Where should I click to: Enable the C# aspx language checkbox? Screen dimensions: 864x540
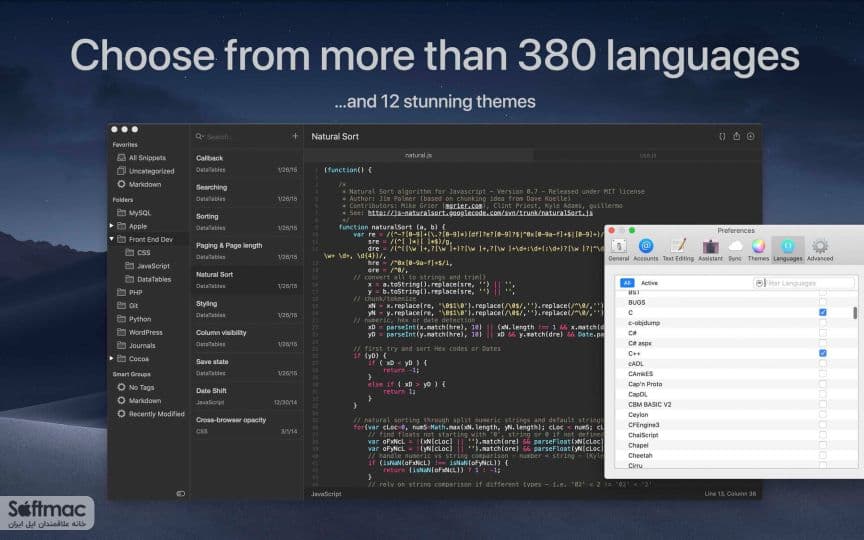[823, 343]
